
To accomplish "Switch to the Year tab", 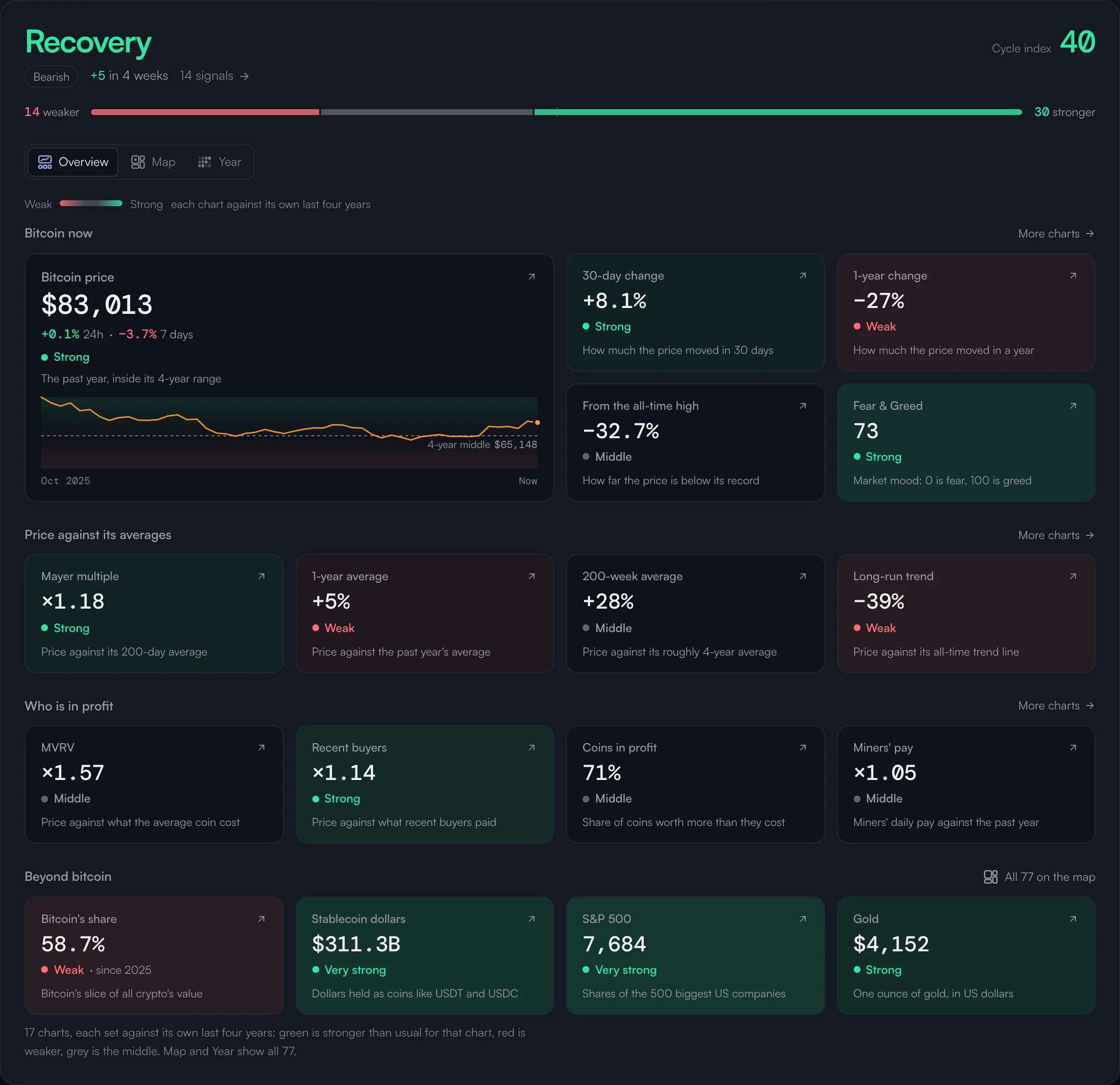I will point(219,163).
